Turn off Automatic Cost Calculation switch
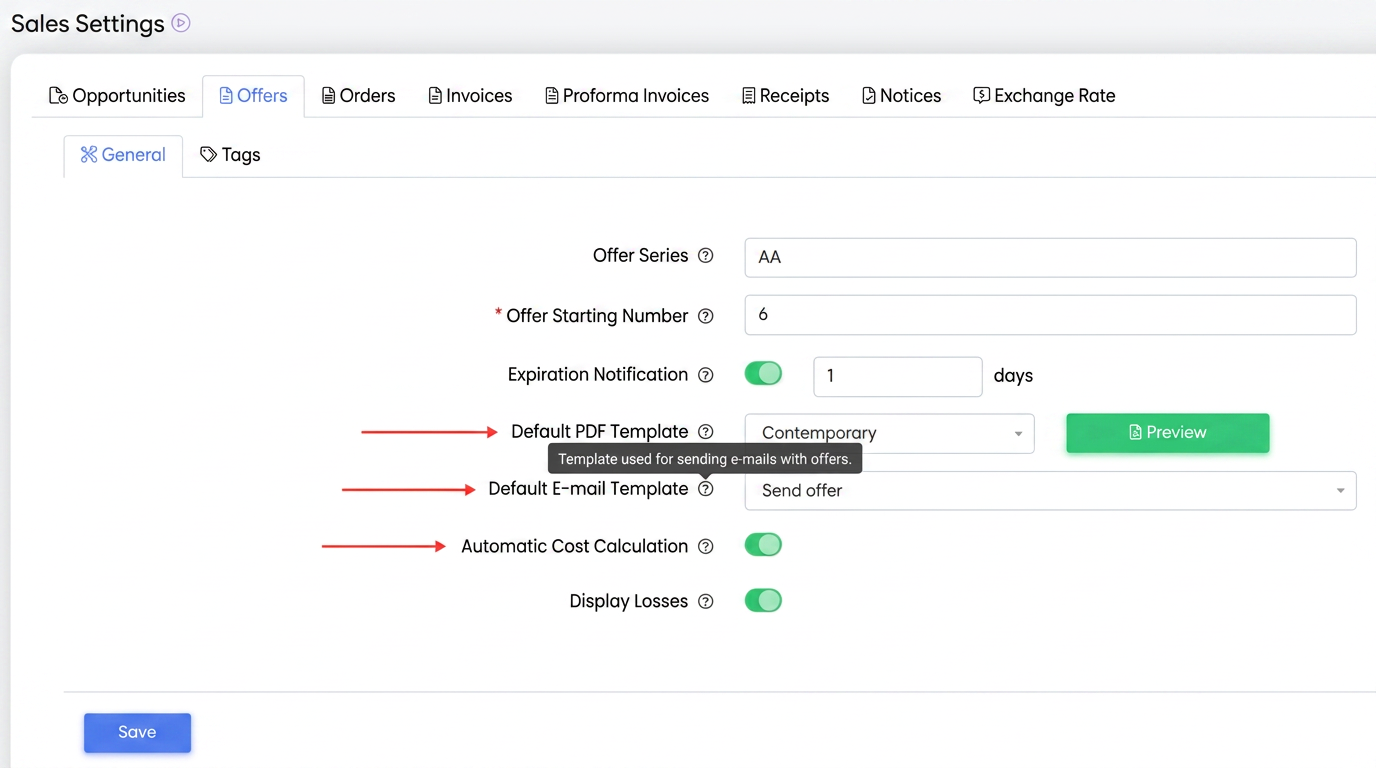 (763, 545)
